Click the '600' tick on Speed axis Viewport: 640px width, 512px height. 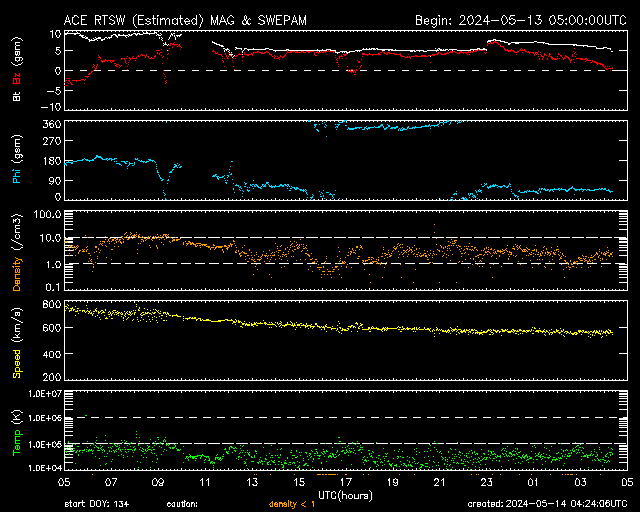click(x=52, y=328)
